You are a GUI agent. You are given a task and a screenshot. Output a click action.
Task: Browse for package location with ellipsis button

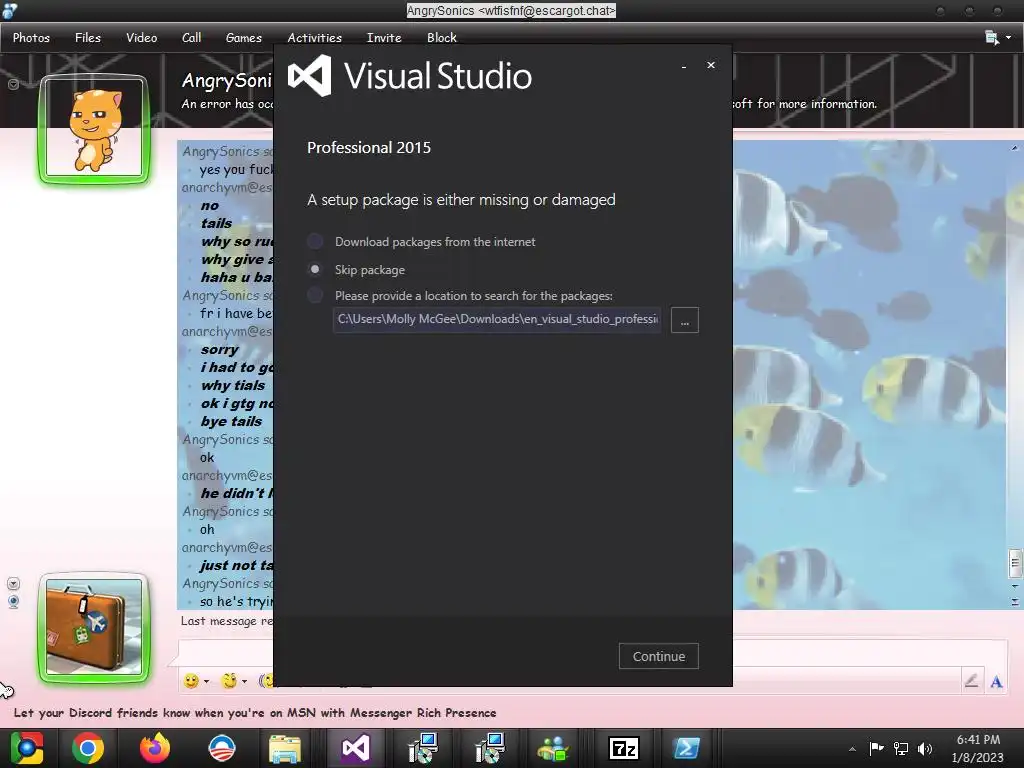[684, 320]
